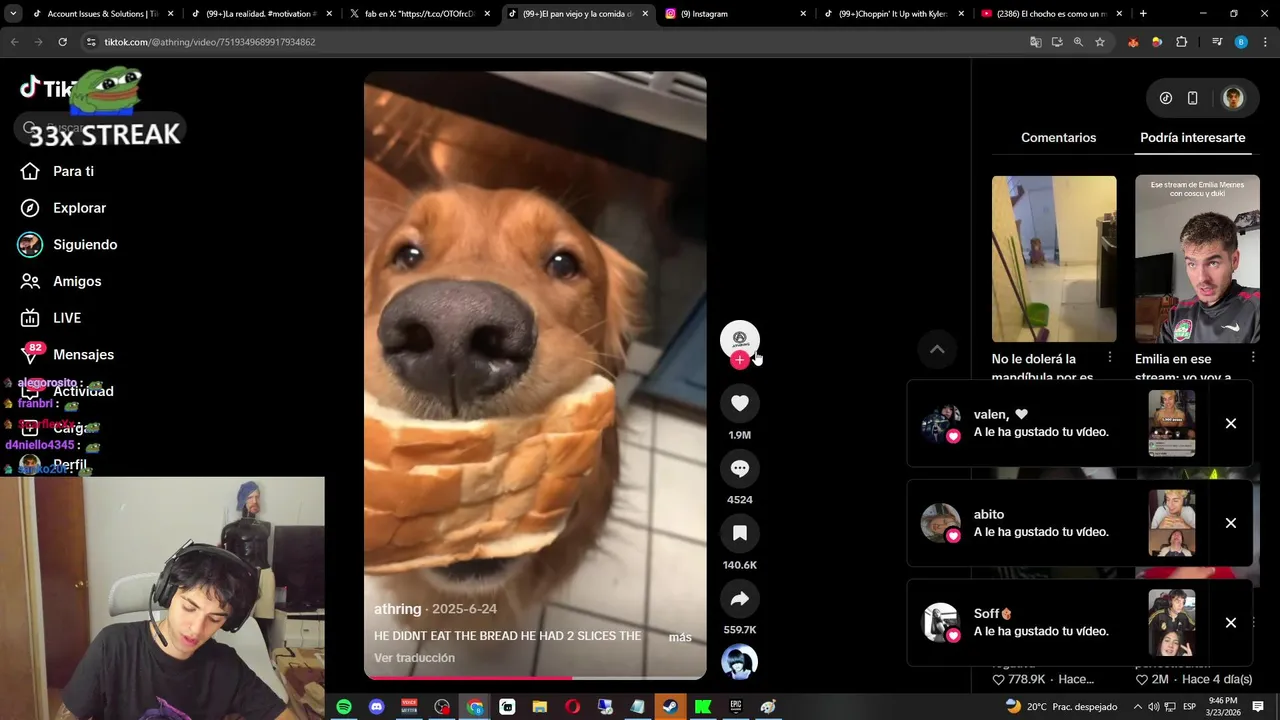The image size is (1280, 720).
Task: Open the abito like notification
Action: (1079, 523)
